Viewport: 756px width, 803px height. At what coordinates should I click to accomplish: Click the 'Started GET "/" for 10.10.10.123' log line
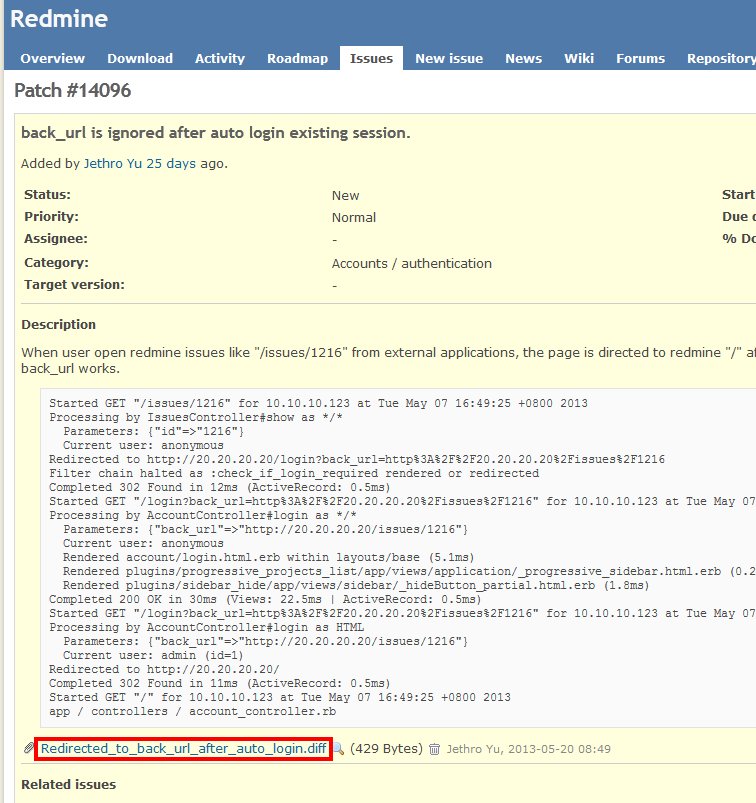click(280, 698)
